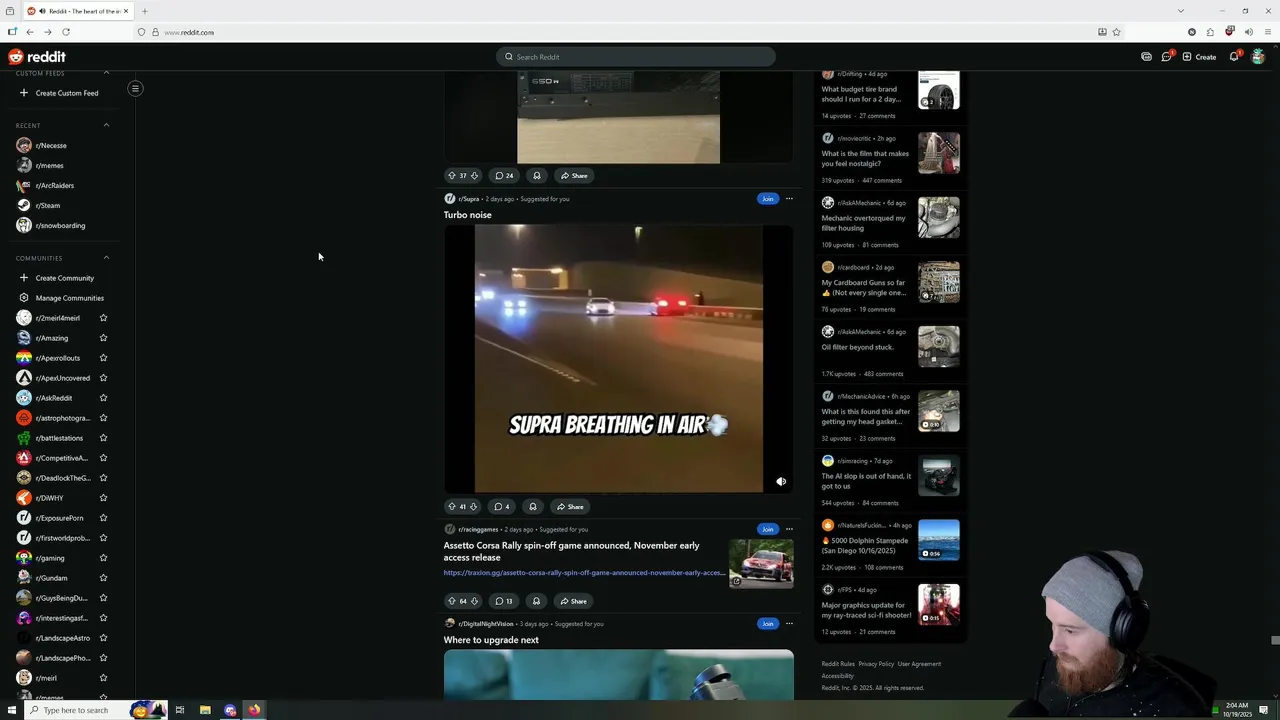This screenshot has height=720, width=1280.
Task: Open Firefox application hamburger menu
Action: [x=1267, y=32]
